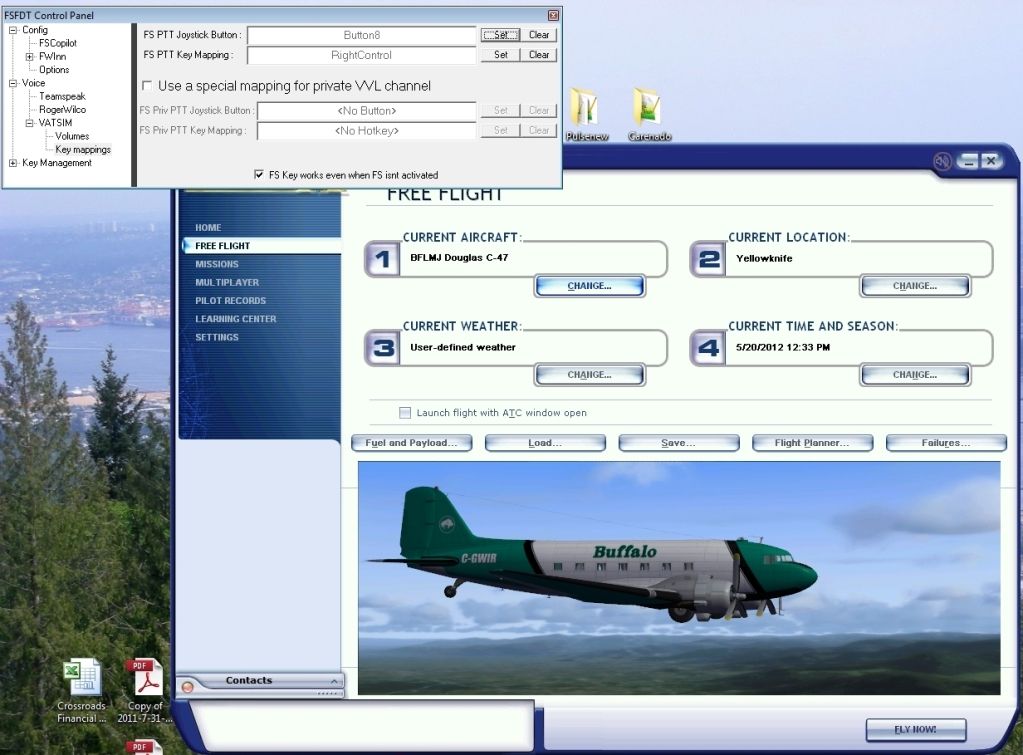This screenshot has width=1023, height=755.
Task: Expand the Contacts panel chevron
Action: [x=334, y=681]
